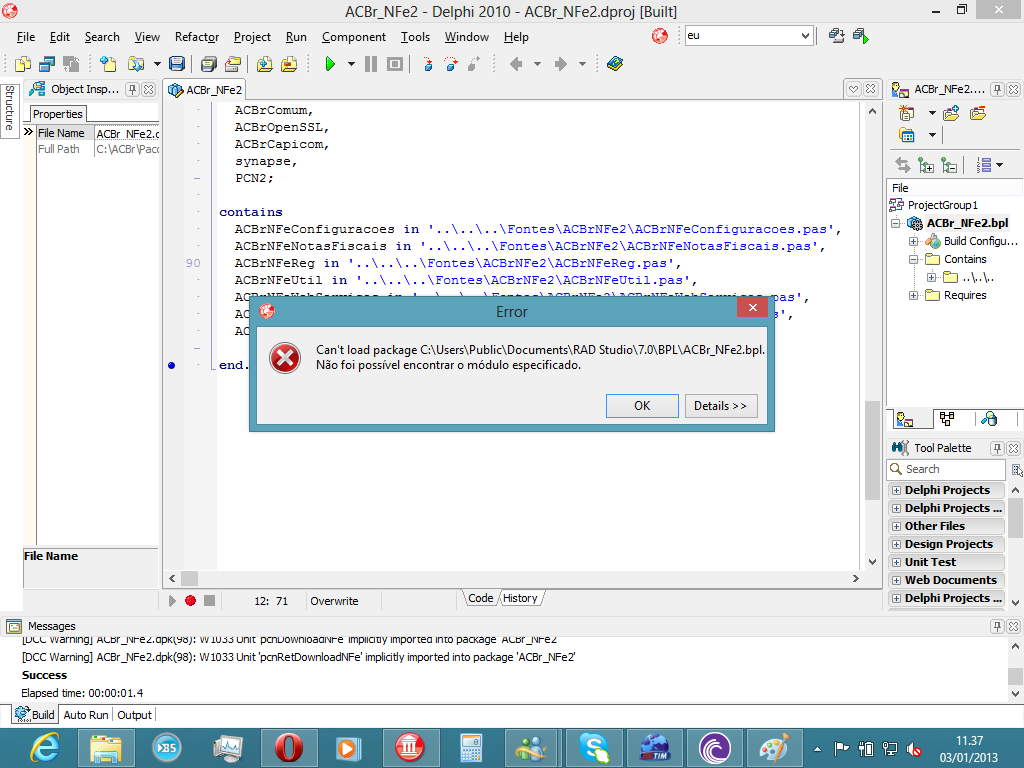Screen dimensions: 1024x768
Task: Click the Step Over debug icon
Action: (x=451, y=64)
